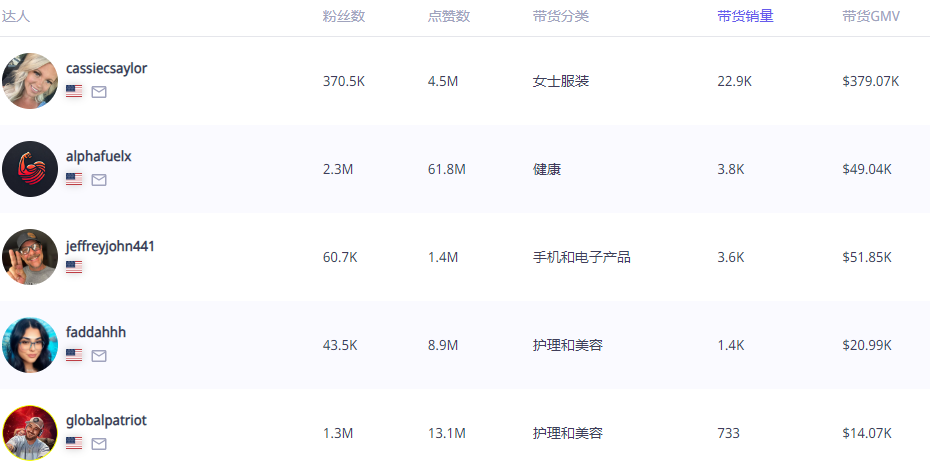Sort by the 带货GMV column header
This screenshot has width=930, height=471.
tap(871, 16)
